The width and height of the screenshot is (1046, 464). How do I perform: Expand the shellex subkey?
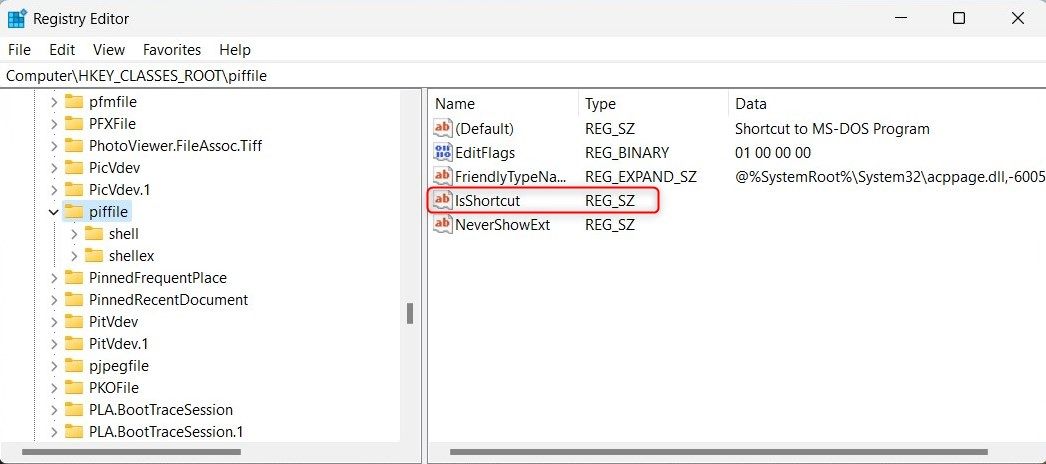74,256
